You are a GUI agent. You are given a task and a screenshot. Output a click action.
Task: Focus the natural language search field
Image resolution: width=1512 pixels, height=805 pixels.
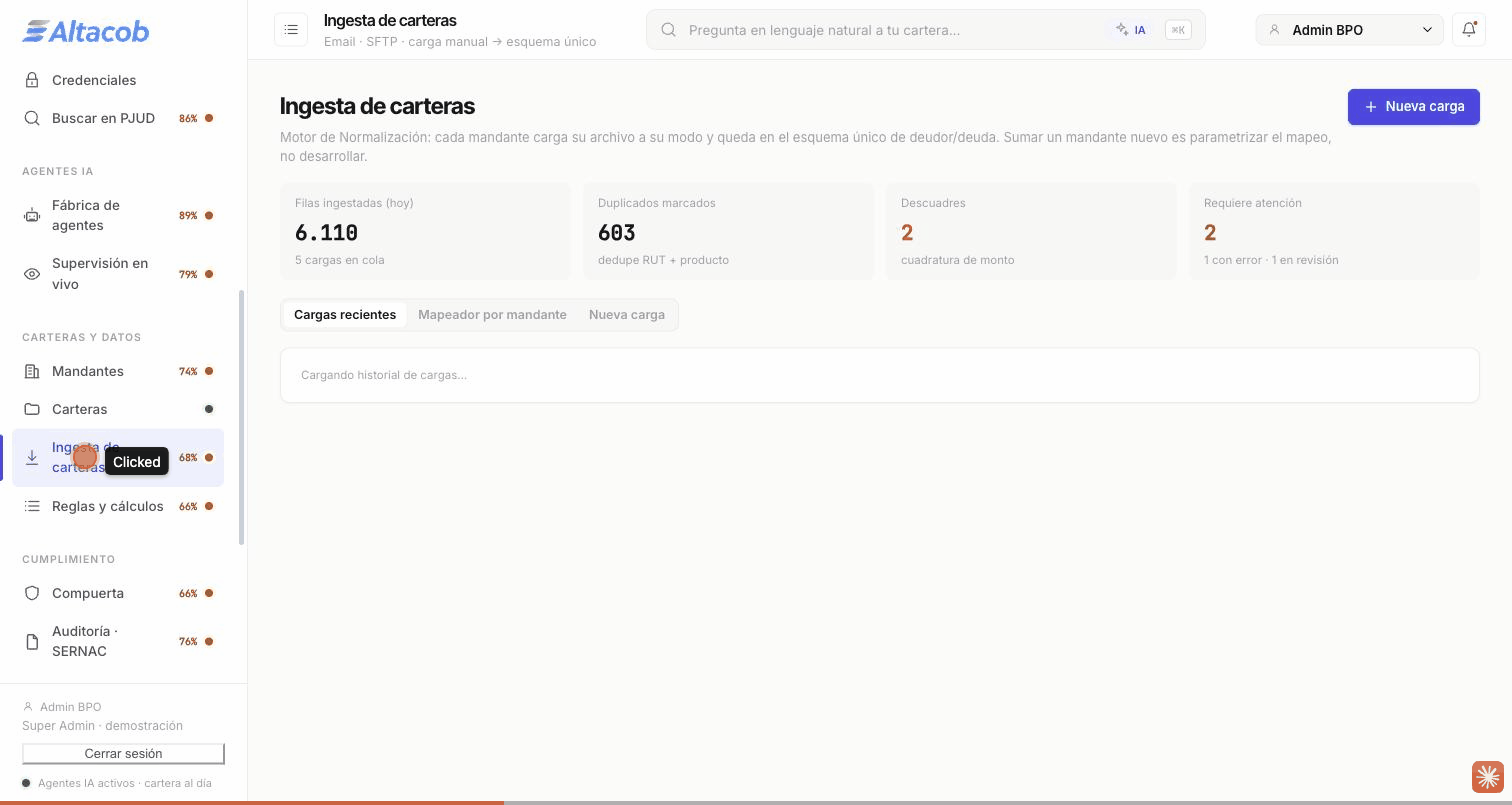coord(925,30)
